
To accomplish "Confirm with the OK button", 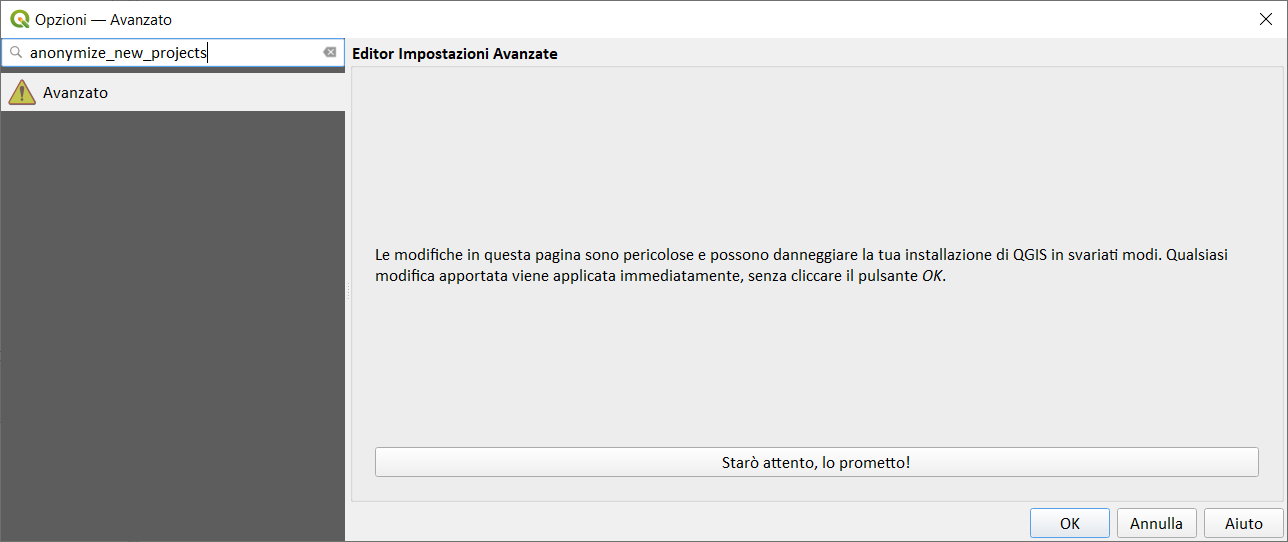I will point(1069,523).
